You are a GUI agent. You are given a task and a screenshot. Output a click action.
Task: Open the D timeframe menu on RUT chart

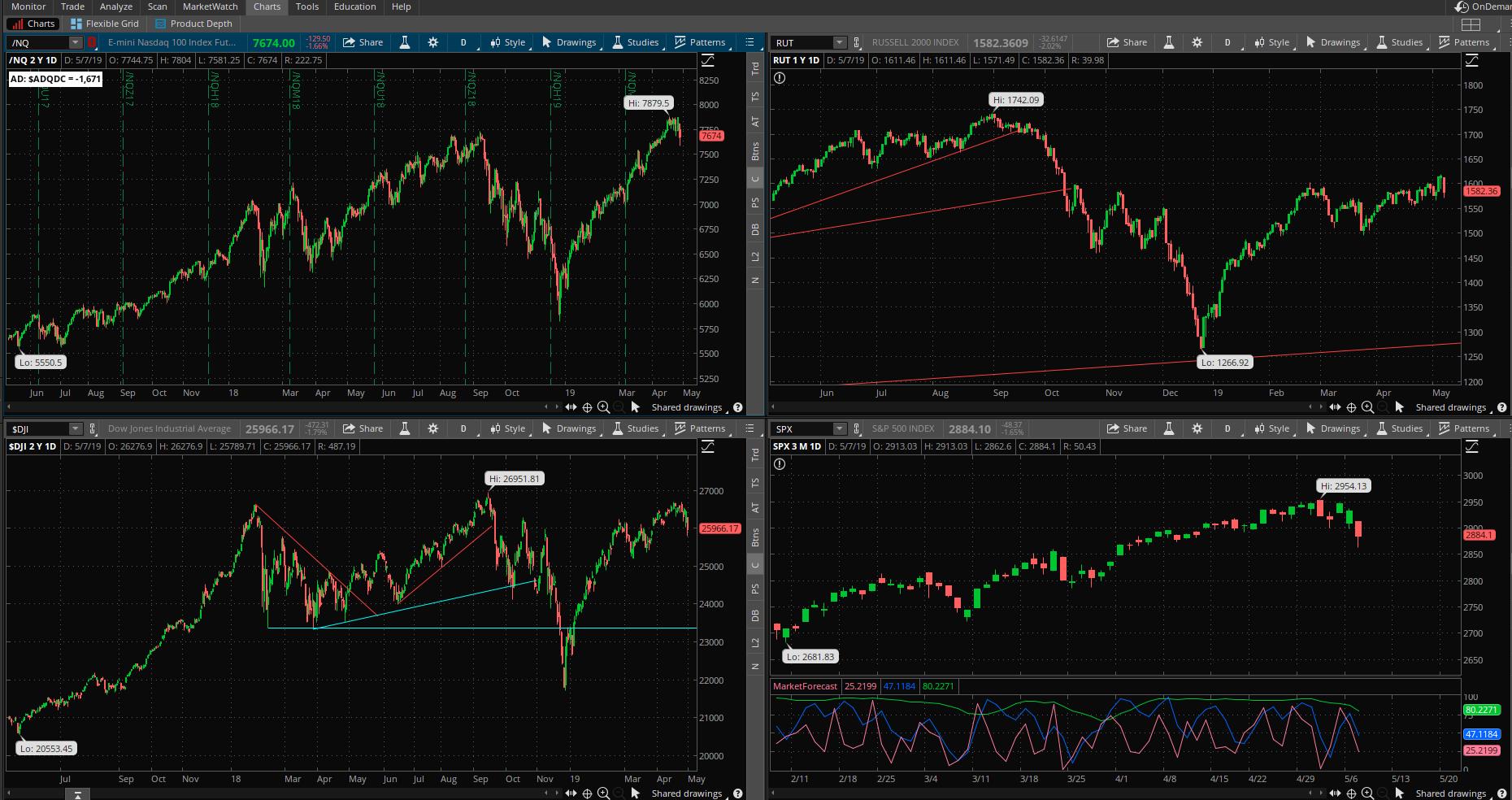(1227, 42)
